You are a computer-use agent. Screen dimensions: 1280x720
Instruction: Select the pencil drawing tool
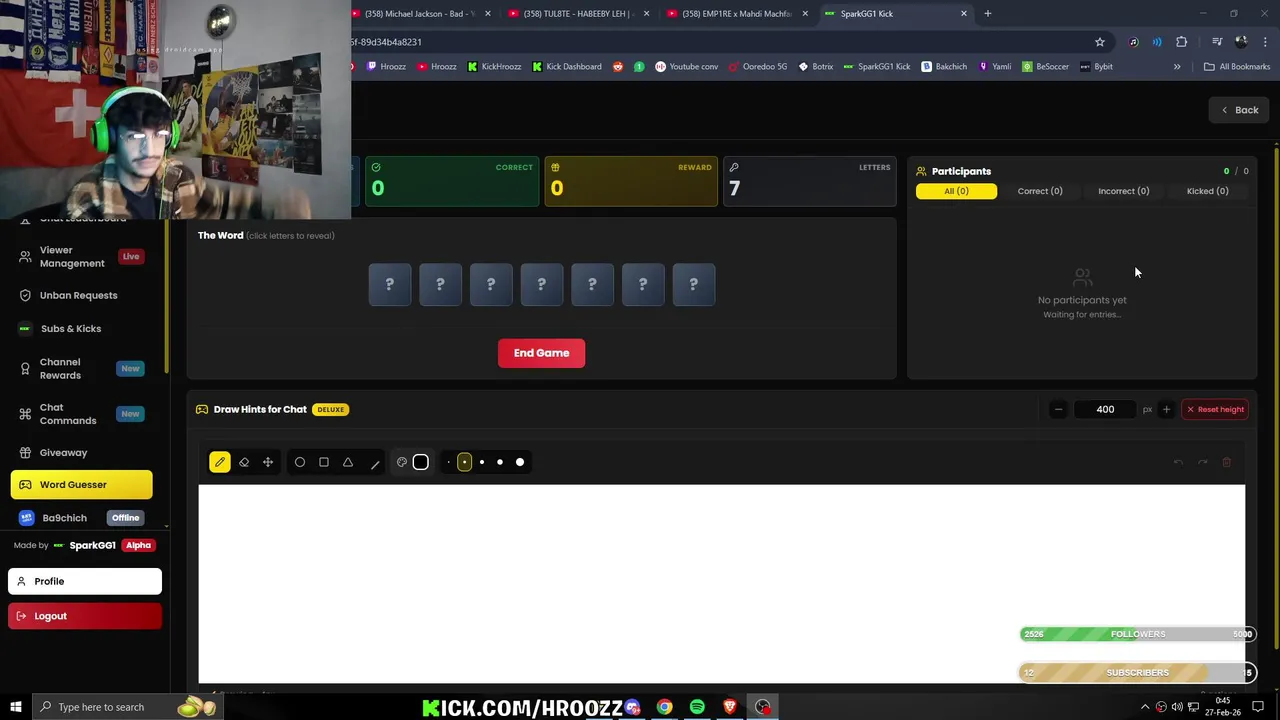click(220, 462)
